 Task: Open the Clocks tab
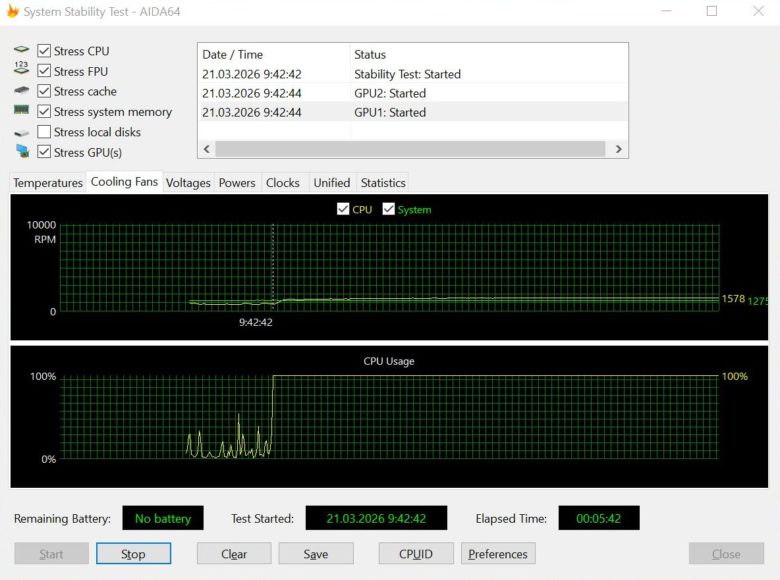pyautogui.click(x=283, y=183)
